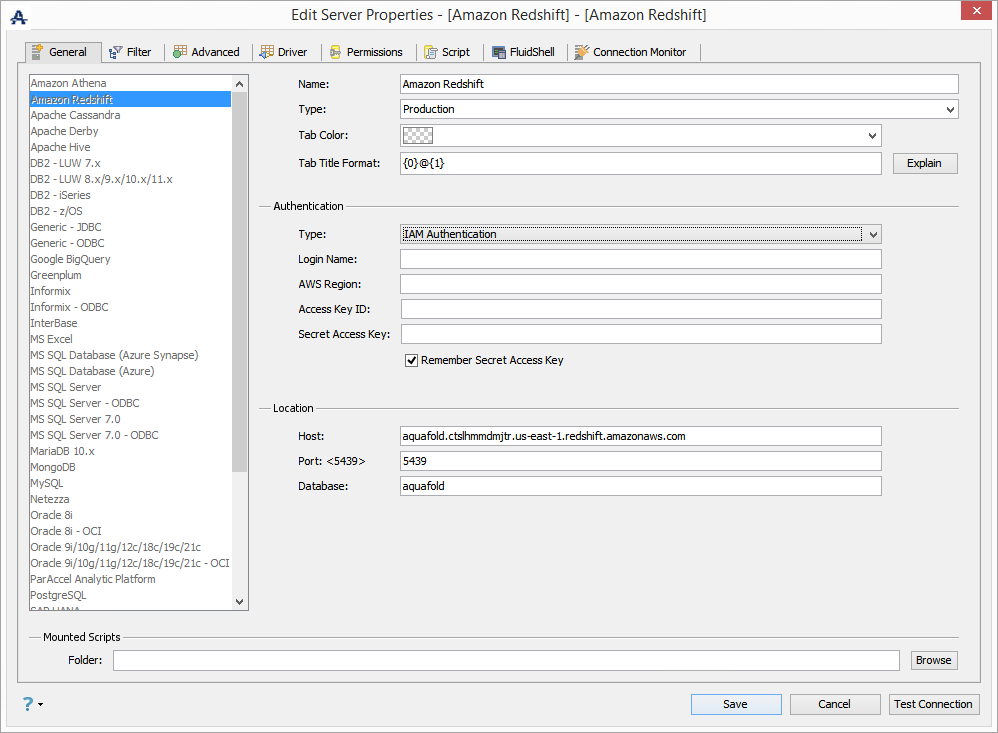Select PostgreSQL in the server list
This screenshot has width=998, height=733.
(58, 595)
